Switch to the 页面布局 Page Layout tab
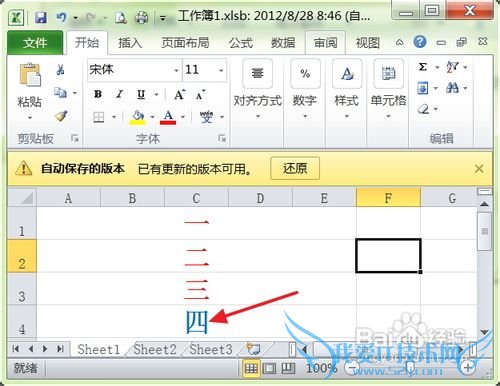 (x=185, y=43)
